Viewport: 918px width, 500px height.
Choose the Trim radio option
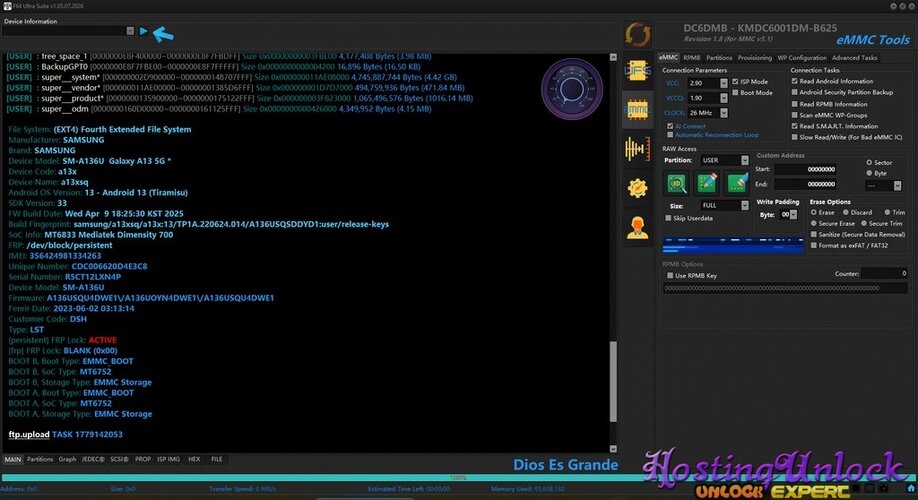click(x=888, y=213)
